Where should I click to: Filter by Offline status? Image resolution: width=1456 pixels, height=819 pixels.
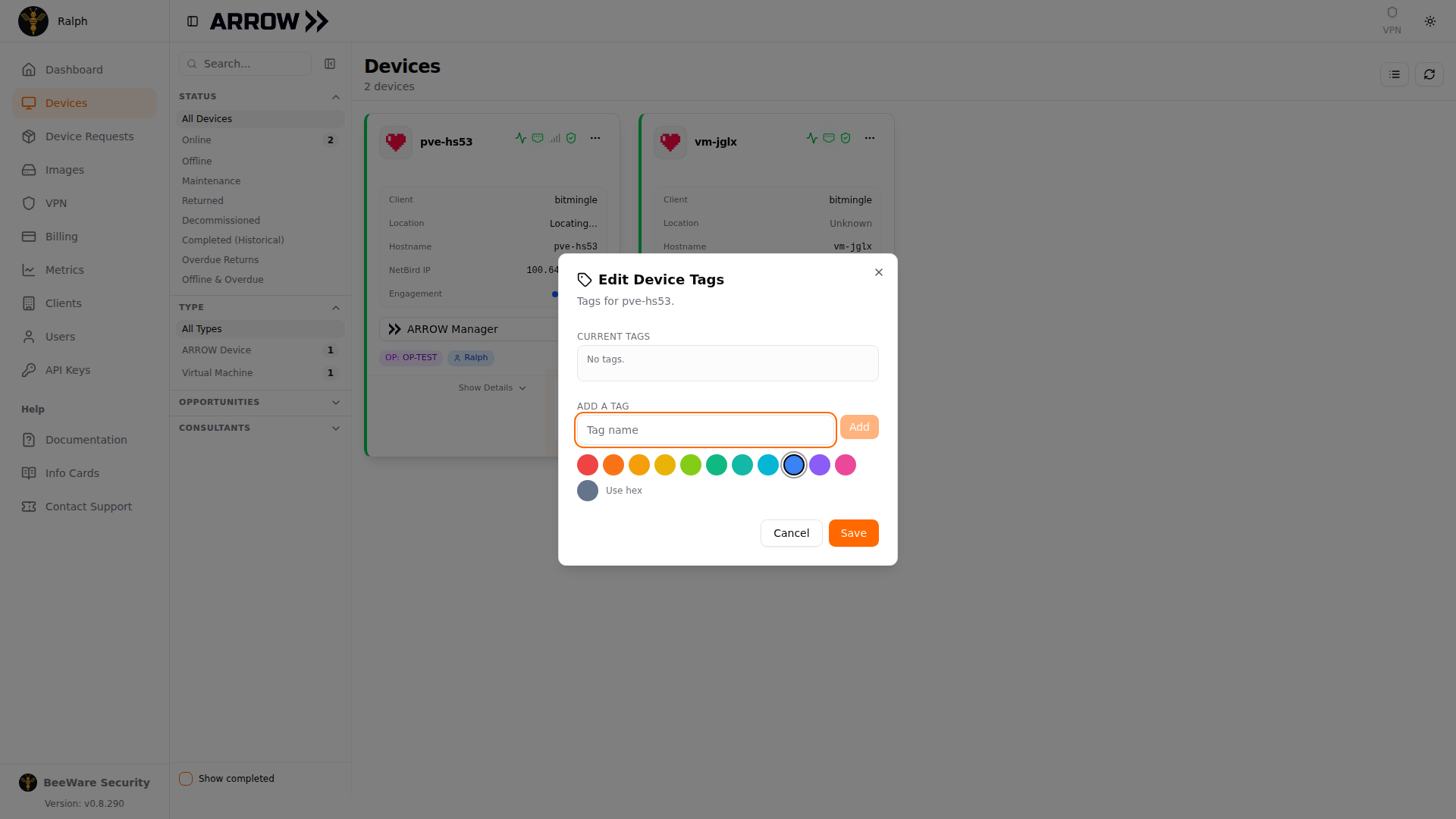click(260, 162)
